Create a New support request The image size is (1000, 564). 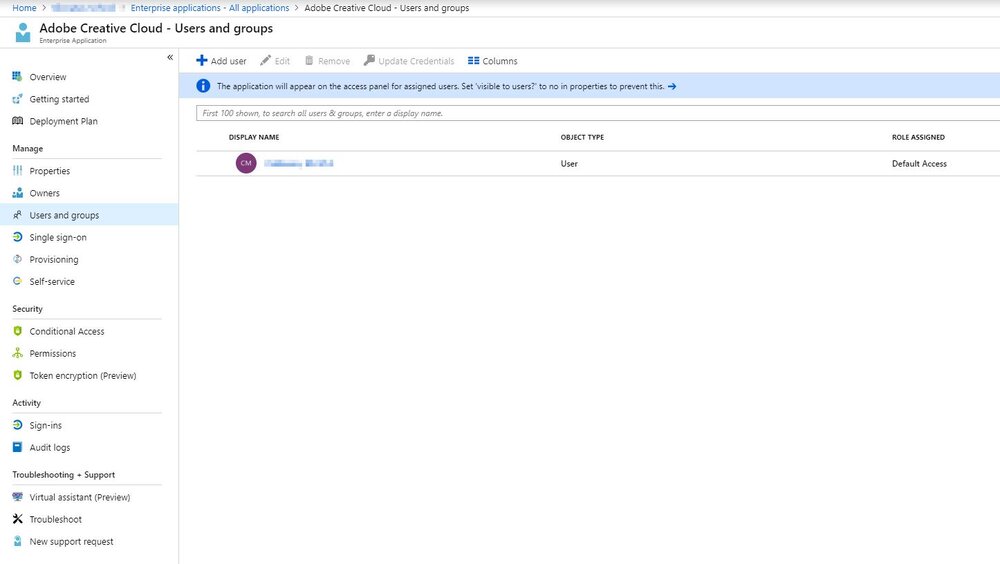click(71, 542)
